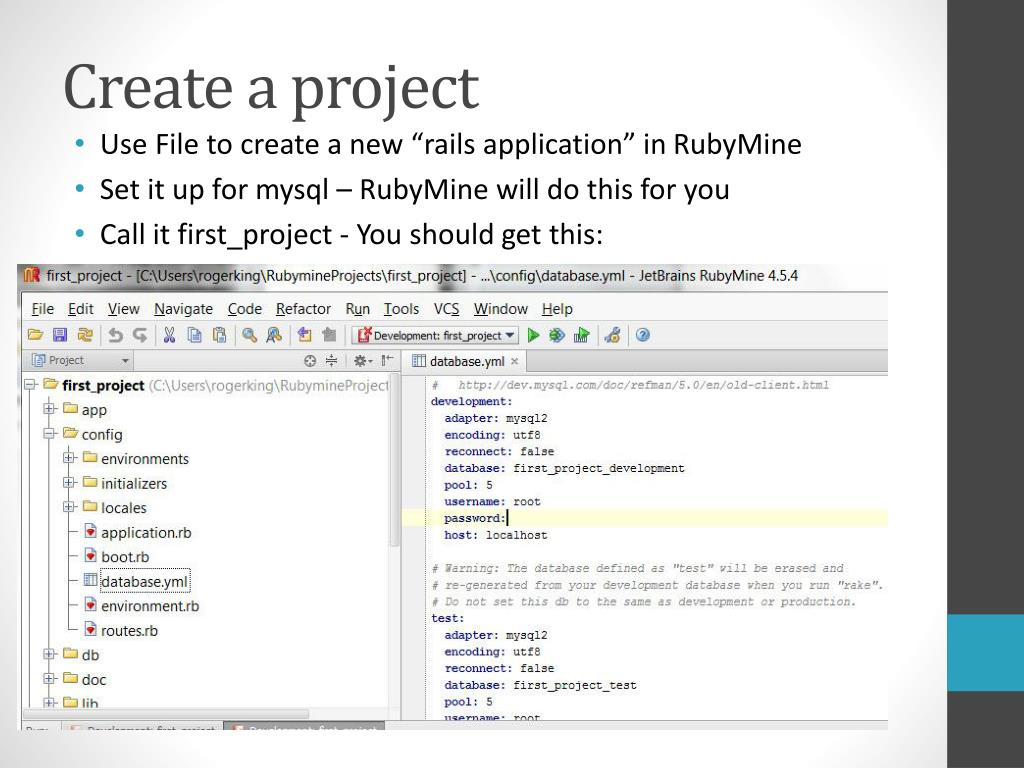This screenshot has width=1024, height=768.
Task: Click Collapse All icon in Project panel
Action: click(x=332, y=360)
